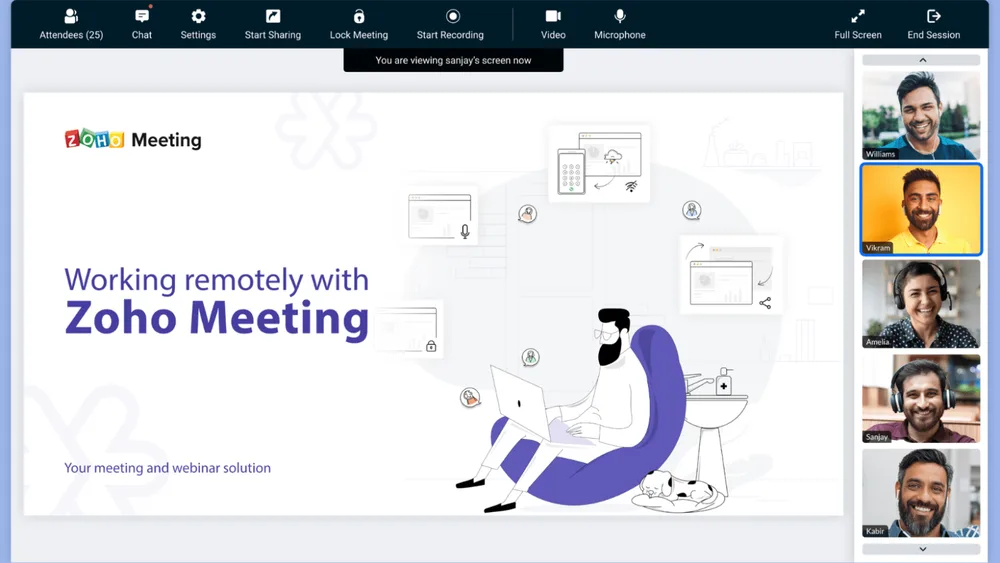1000x563 pixels.
Task: Toggle the Video camera
Action: 553,24
